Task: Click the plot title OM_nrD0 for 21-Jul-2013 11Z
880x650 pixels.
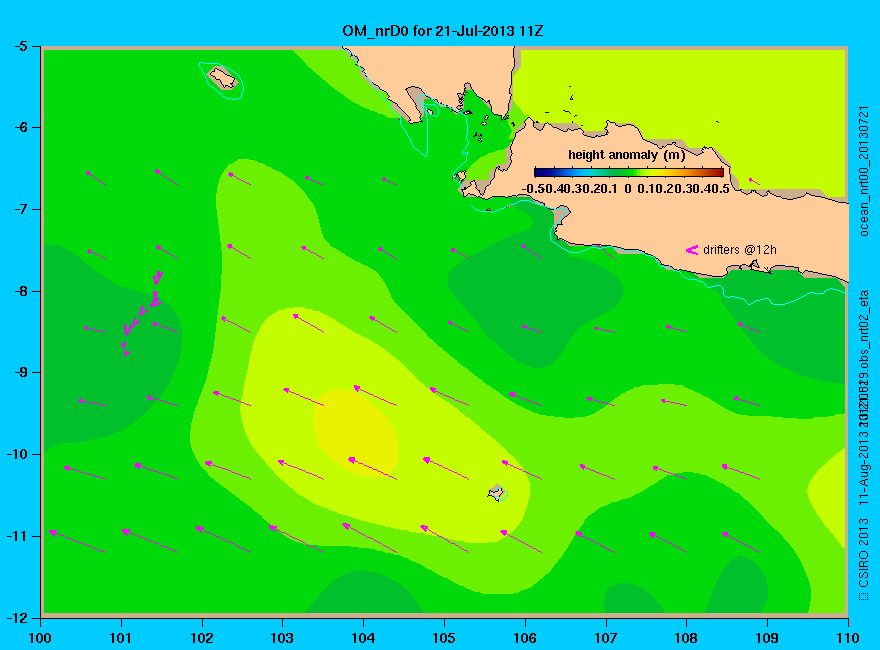Action: [443, 31]
